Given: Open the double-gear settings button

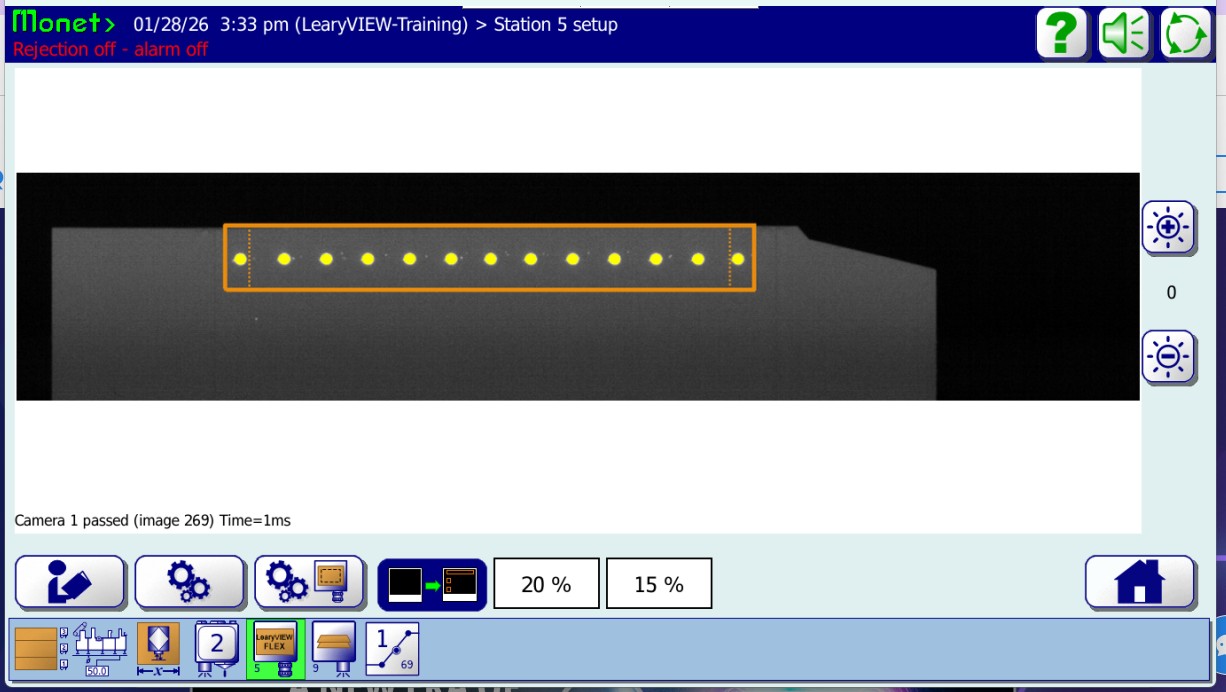Looking at the screenshot, I should (x=189, y=583).
